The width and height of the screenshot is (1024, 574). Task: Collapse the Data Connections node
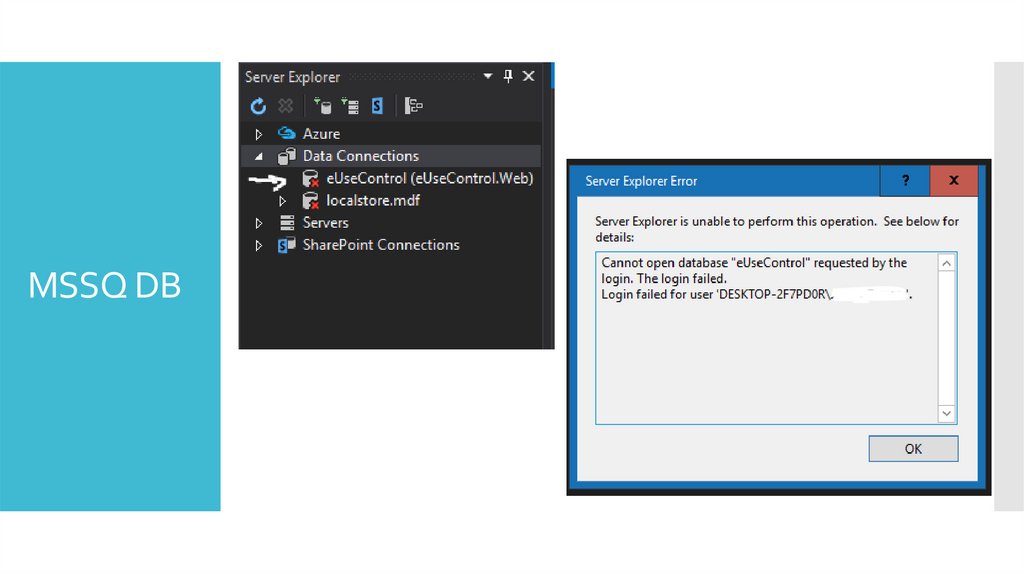(259, 156)
